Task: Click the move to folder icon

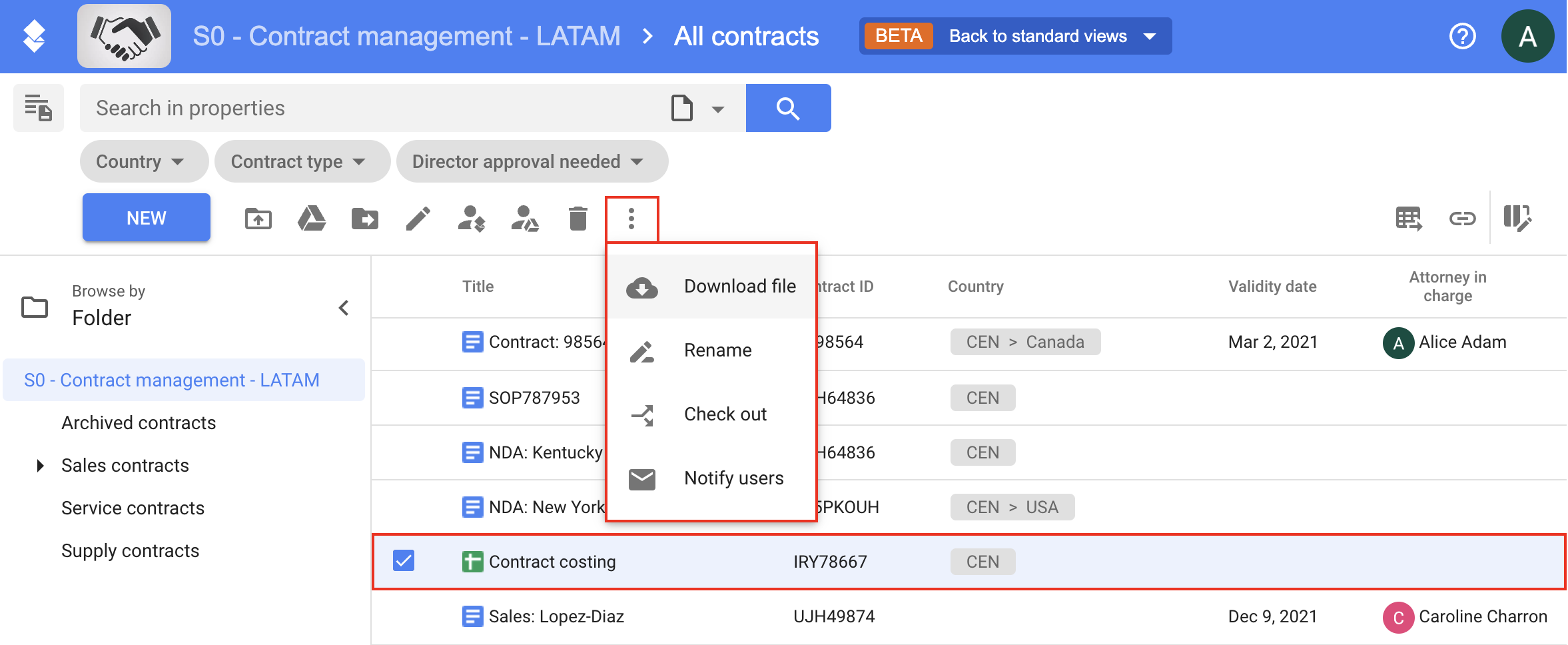Action: [365, 219]
